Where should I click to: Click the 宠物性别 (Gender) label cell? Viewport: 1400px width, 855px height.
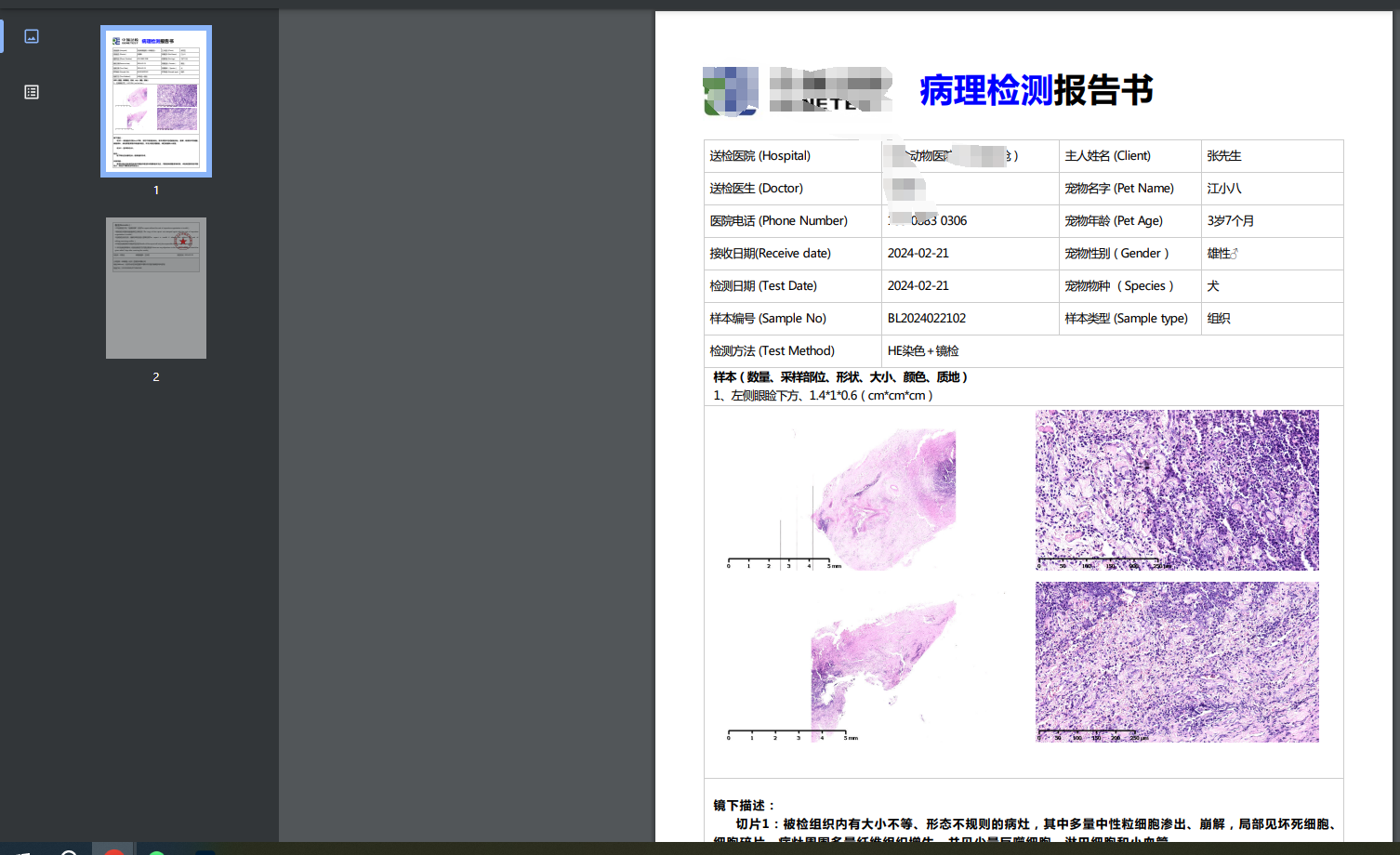coord(1130,254)
